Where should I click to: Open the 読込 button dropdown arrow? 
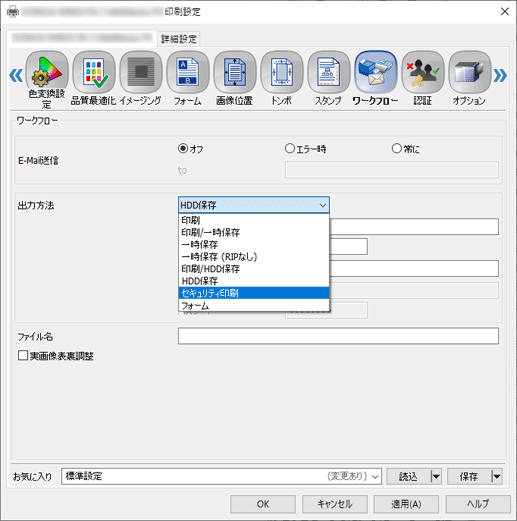(436, 476)
